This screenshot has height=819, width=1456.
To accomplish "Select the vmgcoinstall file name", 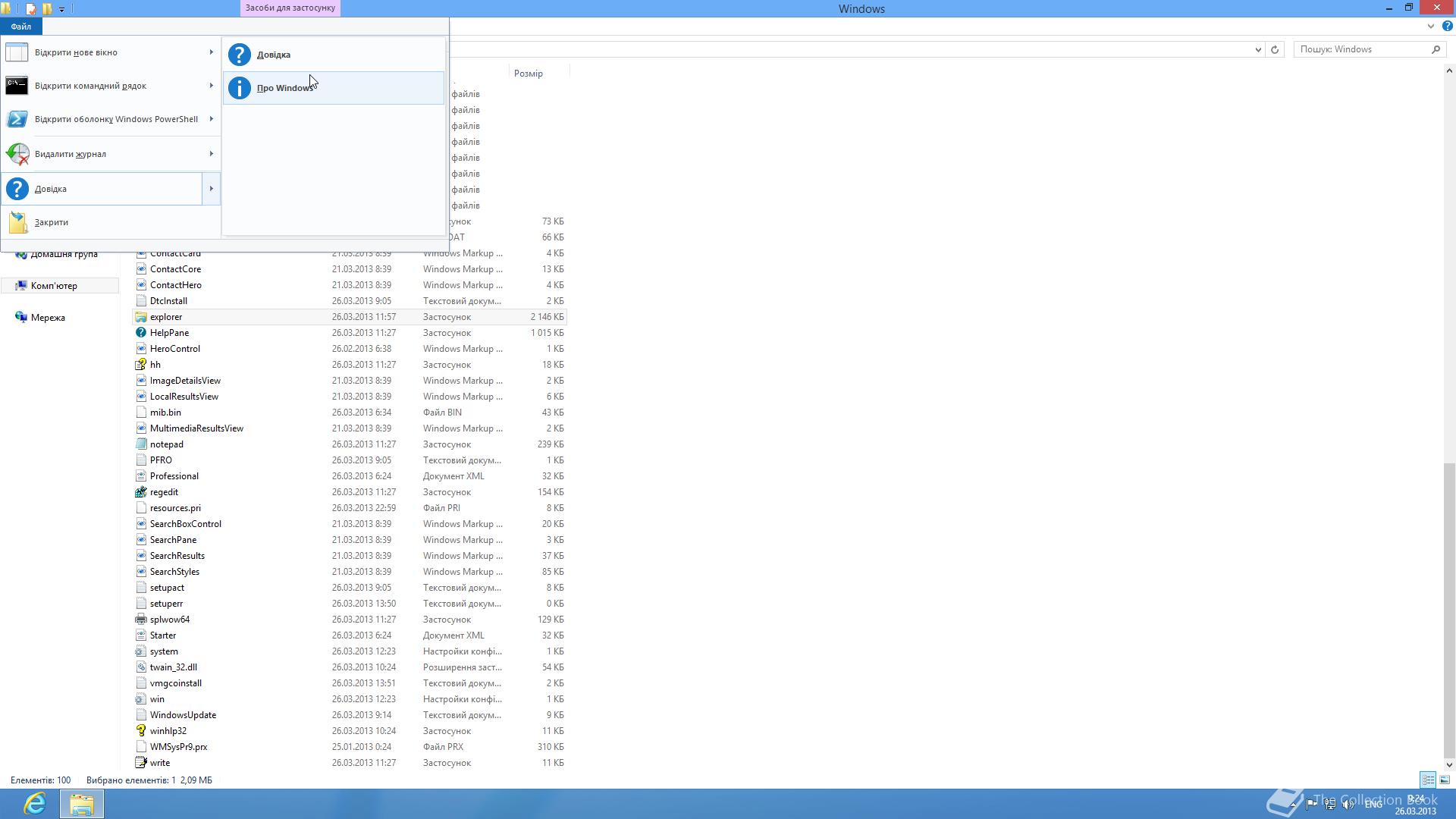I will pos(176,683).
